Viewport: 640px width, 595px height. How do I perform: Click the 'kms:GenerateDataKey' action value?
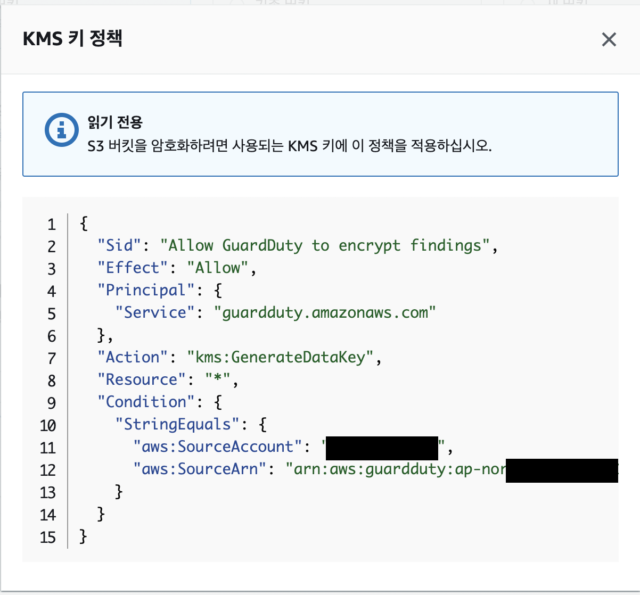pyautogui.click(x=280, y=357)
